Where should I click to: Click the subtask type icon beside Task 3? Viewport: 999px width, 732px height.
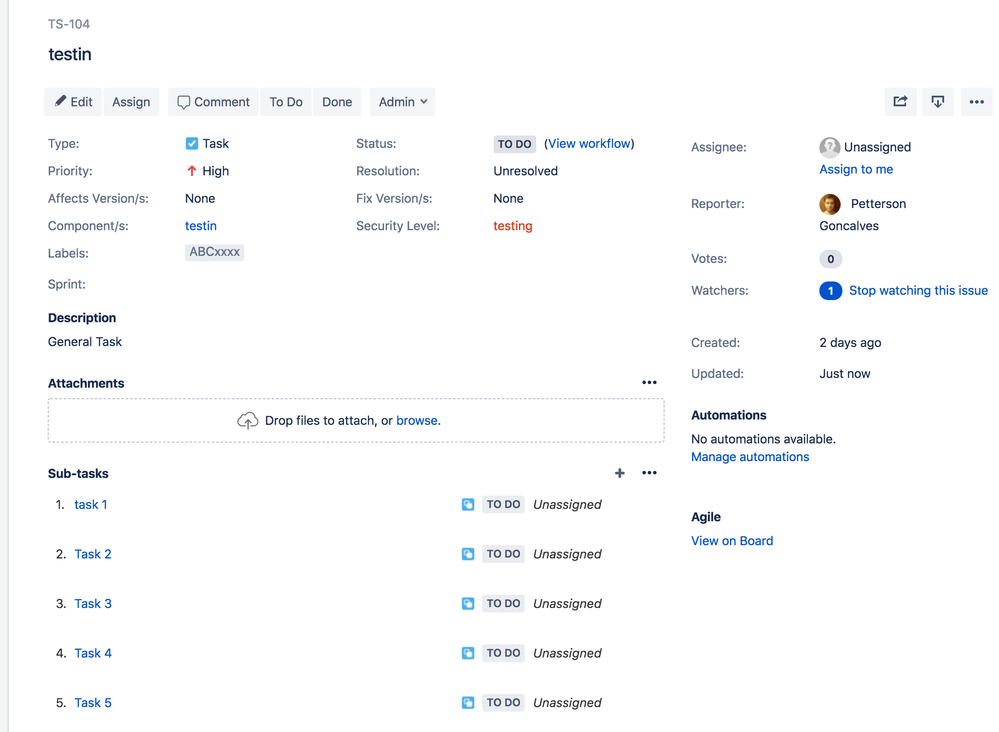coord(467,603)
